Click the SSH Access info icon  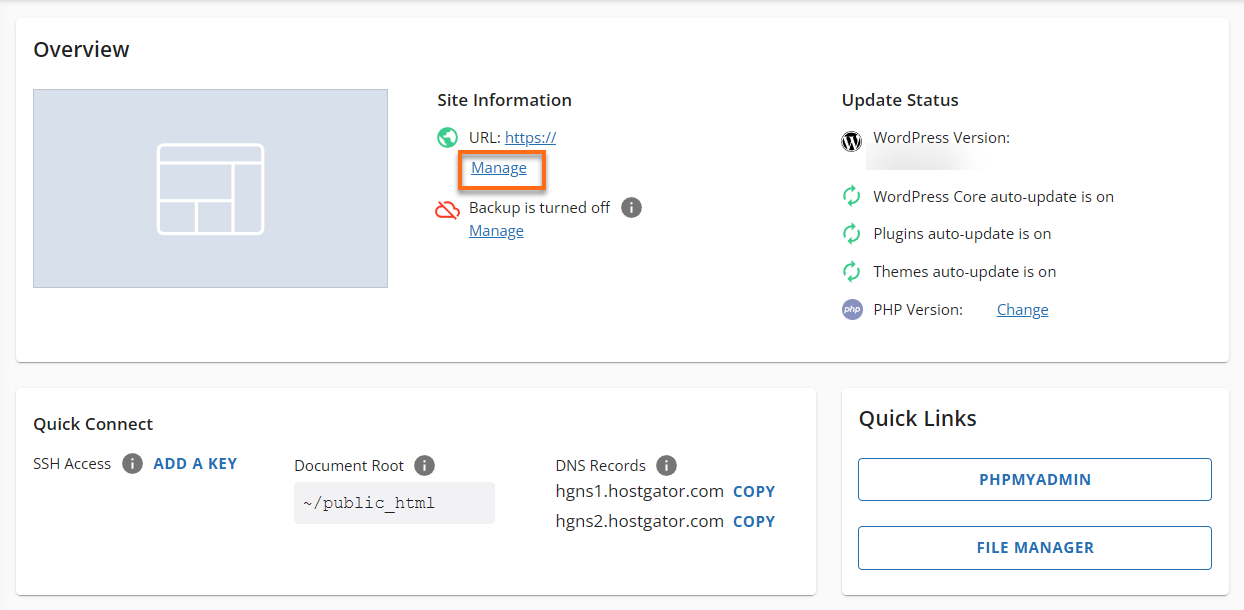point(131,463)
